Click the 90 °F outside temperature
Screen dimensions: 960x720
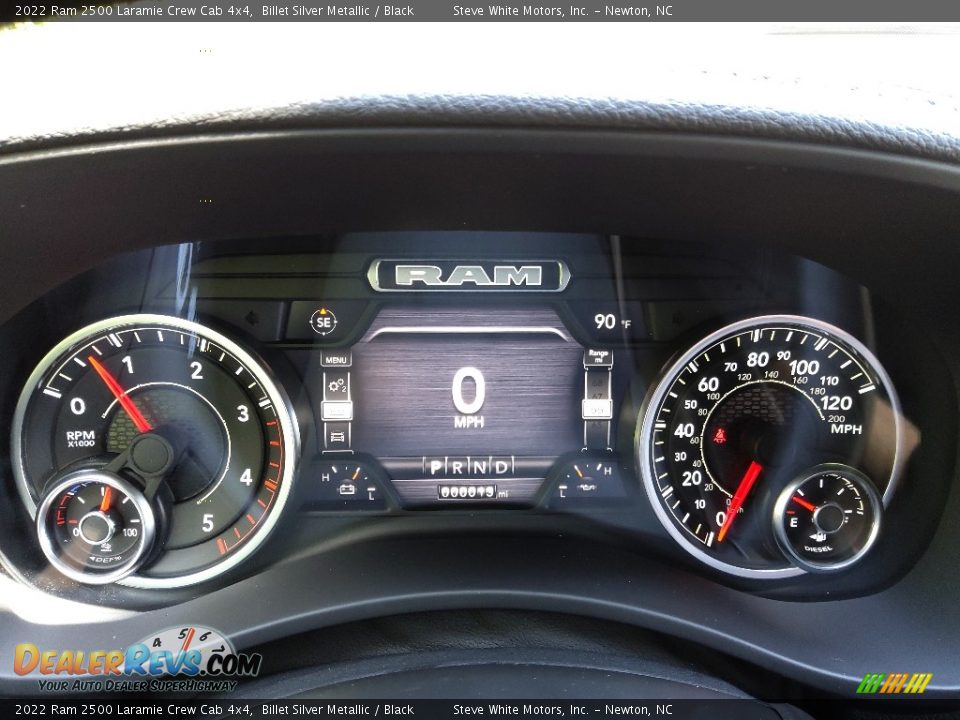pyautogui.click(x=612, y=321)
